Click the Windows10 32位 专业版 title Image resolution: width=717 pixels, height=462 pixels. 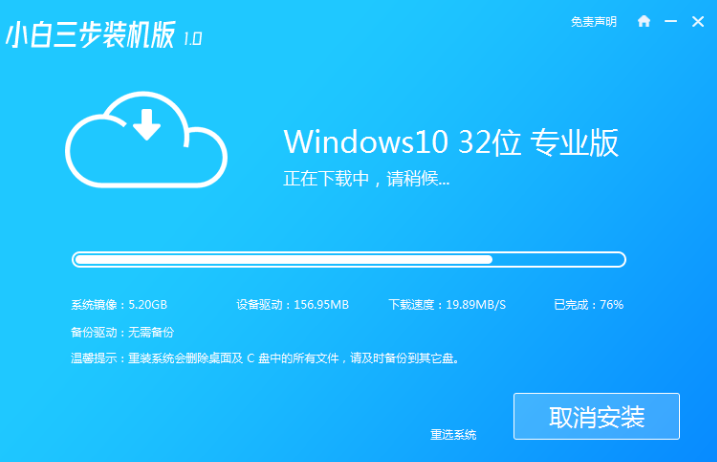(451, 142)
